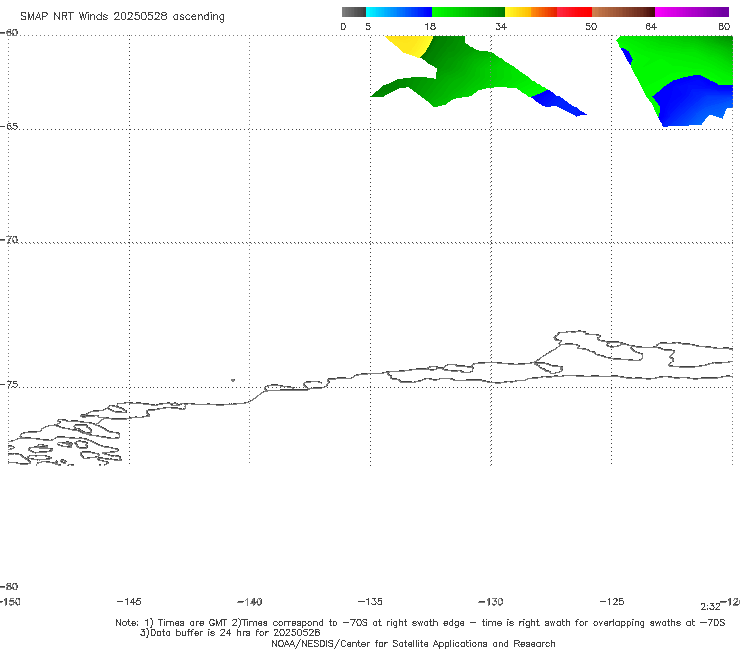This screenshot has height=650, width=740.
Task: Click the title 'SMAP NRT Winds 20250528 ascending'
Action: click(122, 17)
